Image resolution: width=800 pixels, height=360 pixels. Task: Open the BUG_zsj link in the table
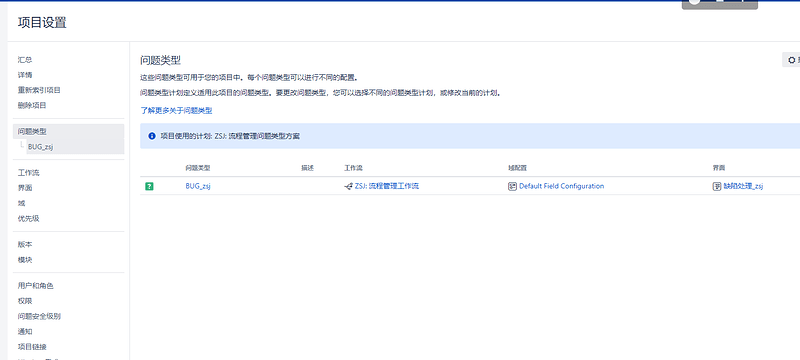[x=198, y=187]
